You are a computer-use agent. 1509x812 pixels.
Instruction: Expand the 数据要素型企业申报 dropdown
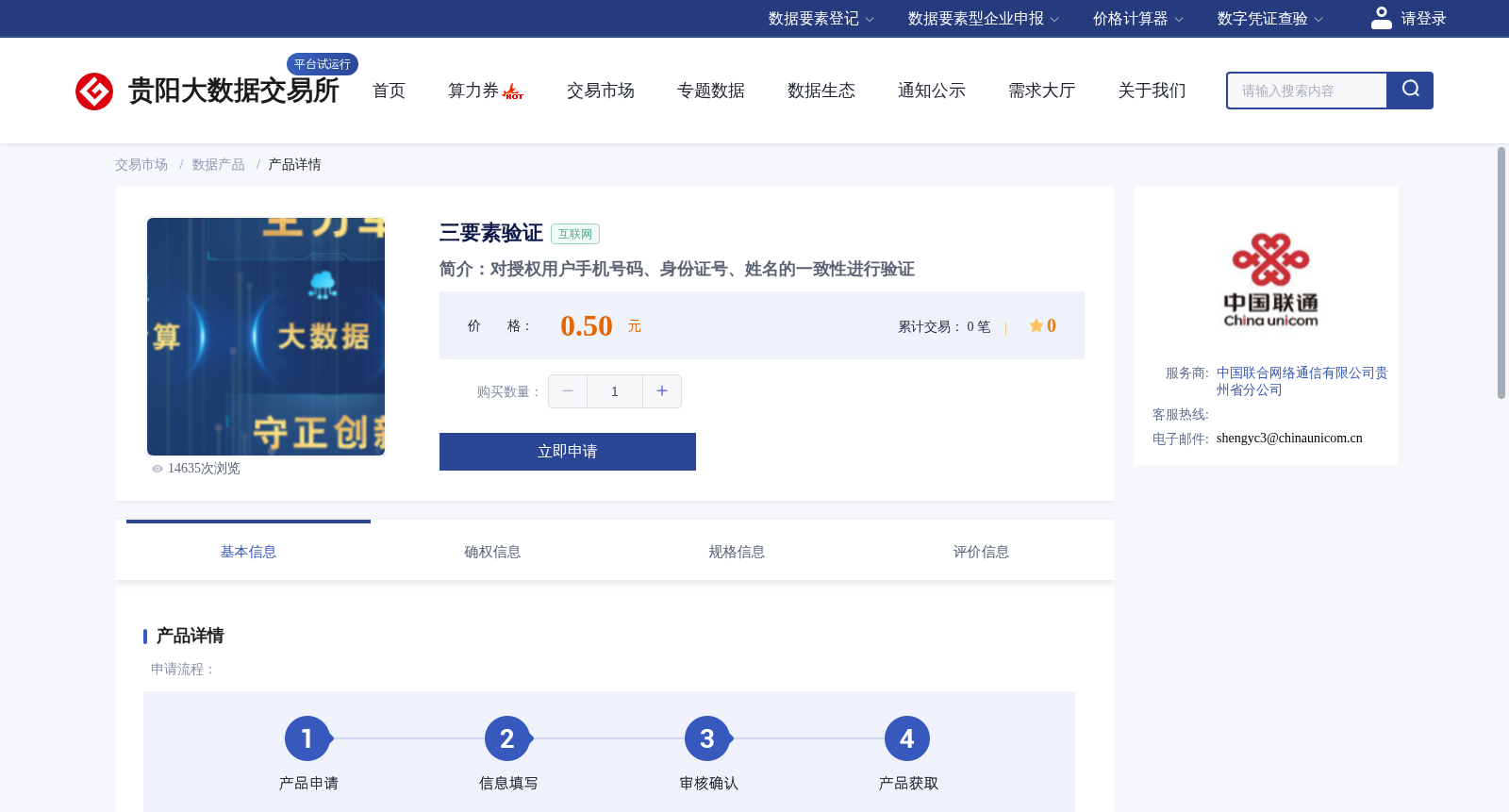tap(984, 19)
